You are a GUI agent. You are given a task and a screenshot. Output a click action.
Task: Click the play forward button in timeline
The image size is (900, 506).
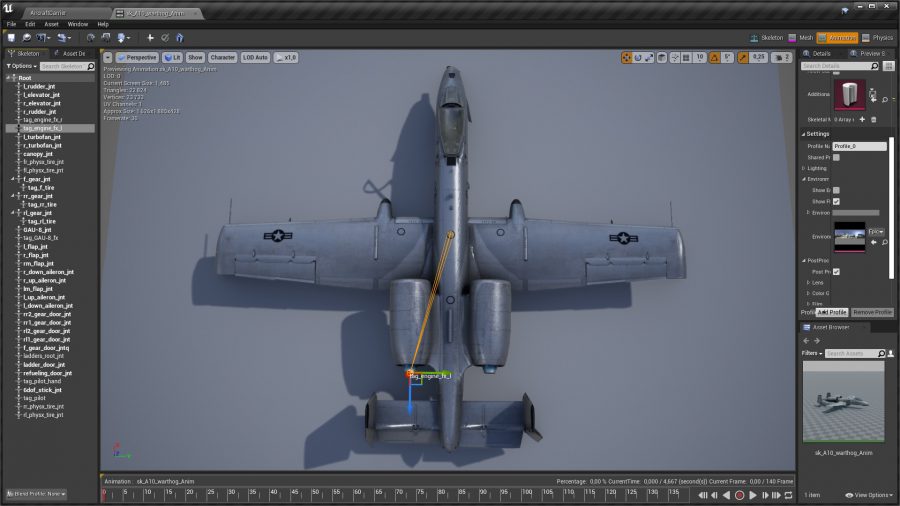pos(753,495)
